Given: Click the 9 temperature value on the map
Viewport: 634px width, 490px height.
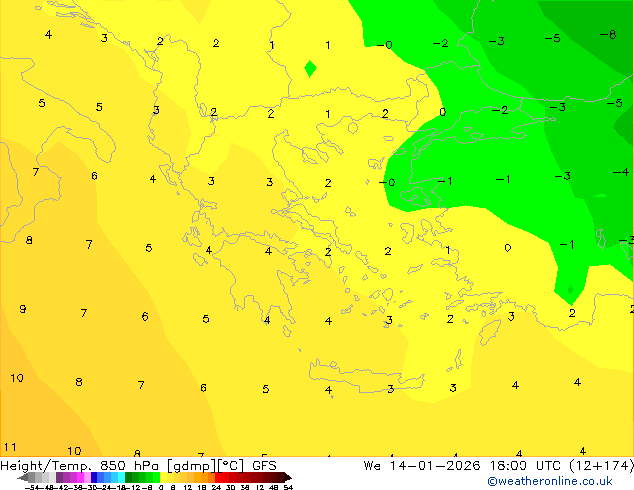Looking at the screenshot, I should [x=23, y=309].
